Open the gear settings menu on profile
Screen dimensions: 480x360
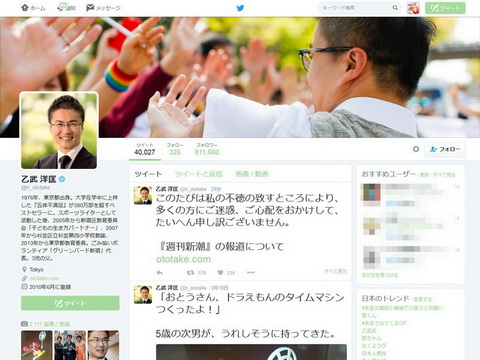pos(416,149)
